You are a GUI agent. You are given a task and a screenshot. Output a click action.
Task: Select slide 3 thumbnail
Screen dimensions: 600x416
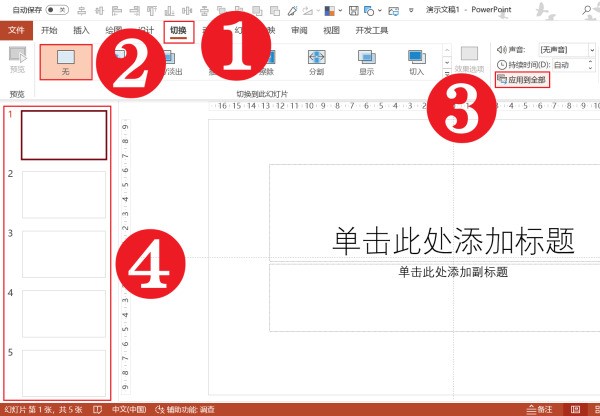64,254
